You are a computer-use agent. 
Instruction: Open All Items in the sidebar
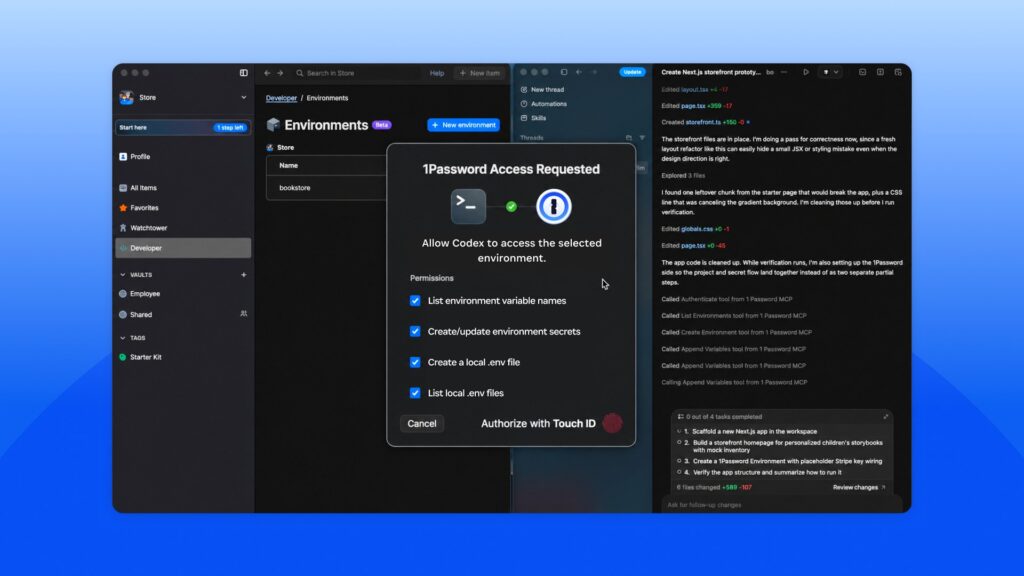click(x=138, y=188)
